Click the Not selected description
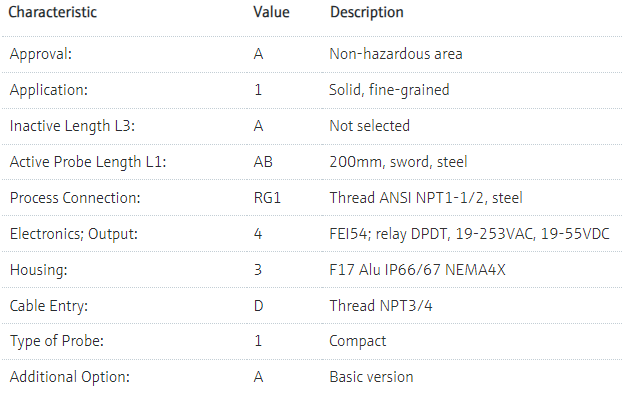Screen dimensions: 622x396 click(369, 126)
